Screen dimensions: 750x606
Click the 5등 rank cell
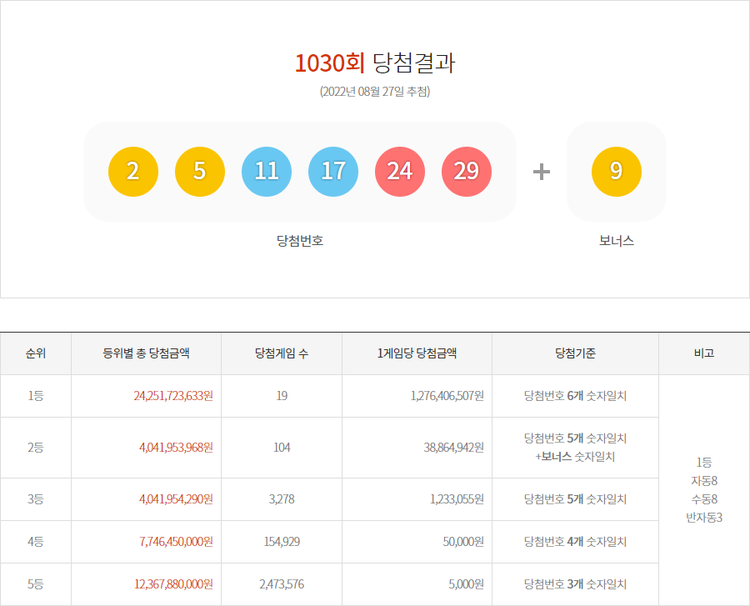pos(36,584)
